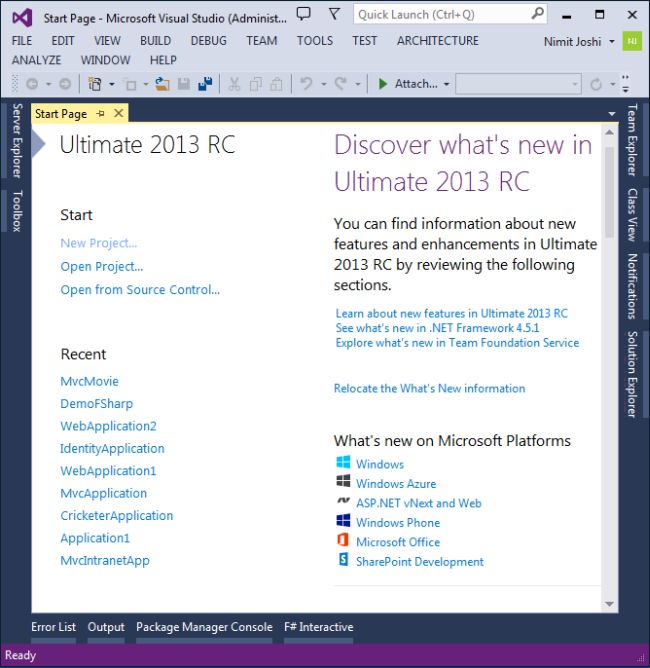Collapse the Start Page side arrow
This screenshot has height=668, width=650.
38,144
